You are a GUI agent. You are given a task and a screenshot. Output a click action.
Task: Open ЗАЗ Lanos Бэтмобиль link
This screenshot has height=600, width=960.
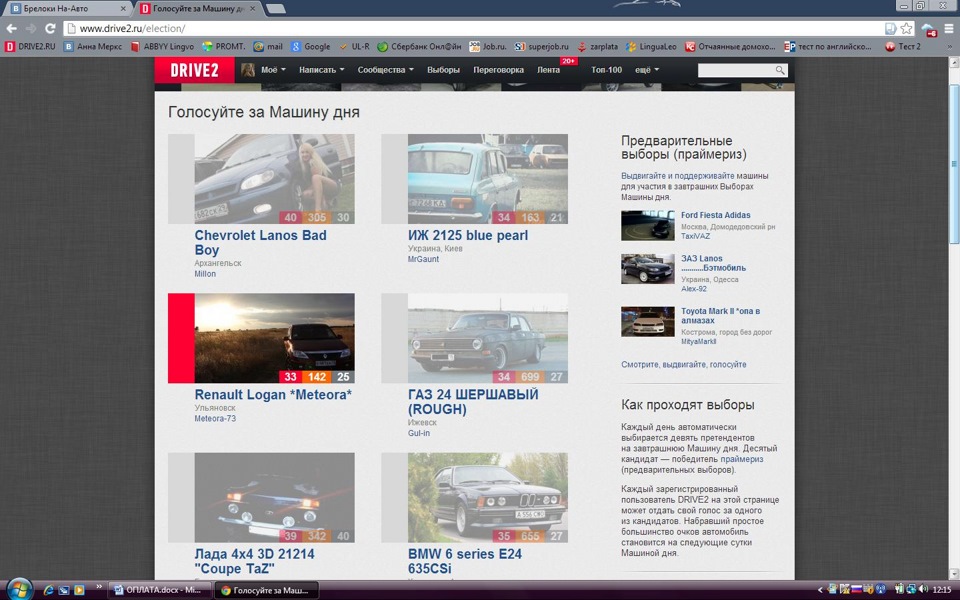[713, 263]
